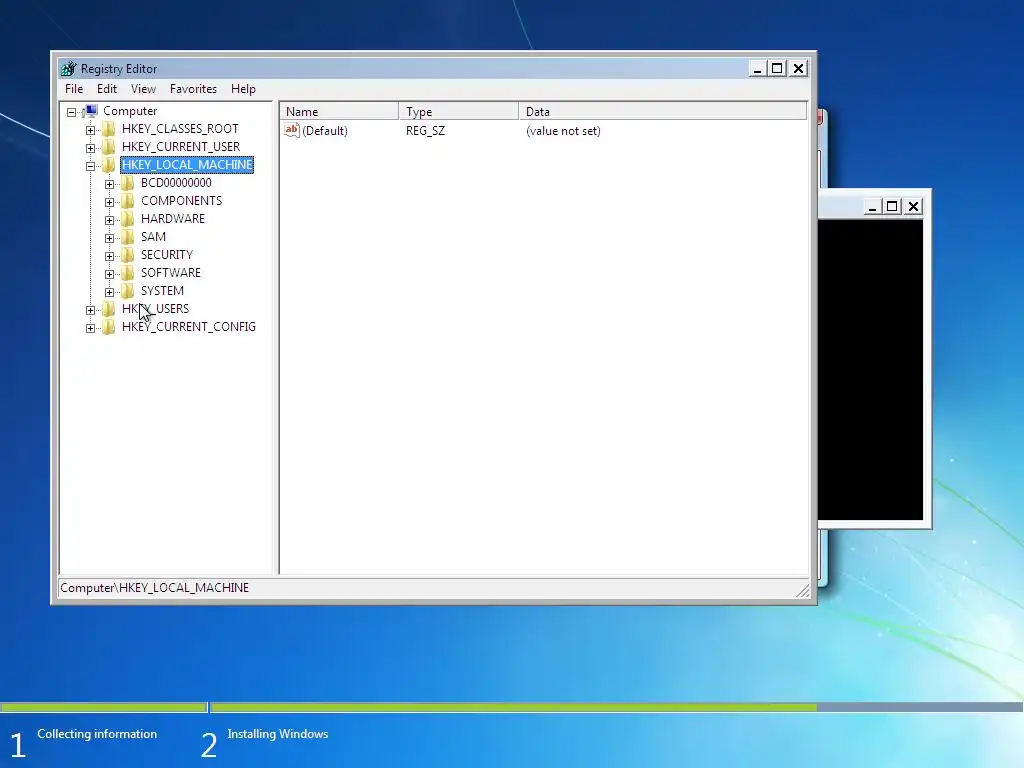Image resolution: width=1024 pixels, height=768 pixels.
Task: Click the REG_SZ type cell
Action: coord(425,131)
